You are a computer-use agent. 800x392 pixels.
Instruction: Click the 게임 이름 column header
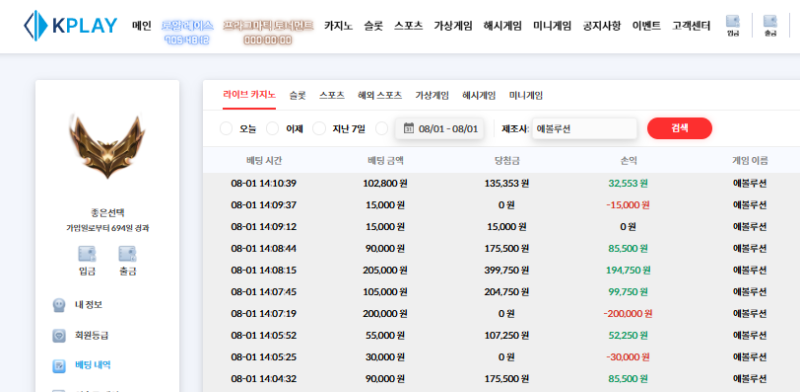(x=750, y=161)
